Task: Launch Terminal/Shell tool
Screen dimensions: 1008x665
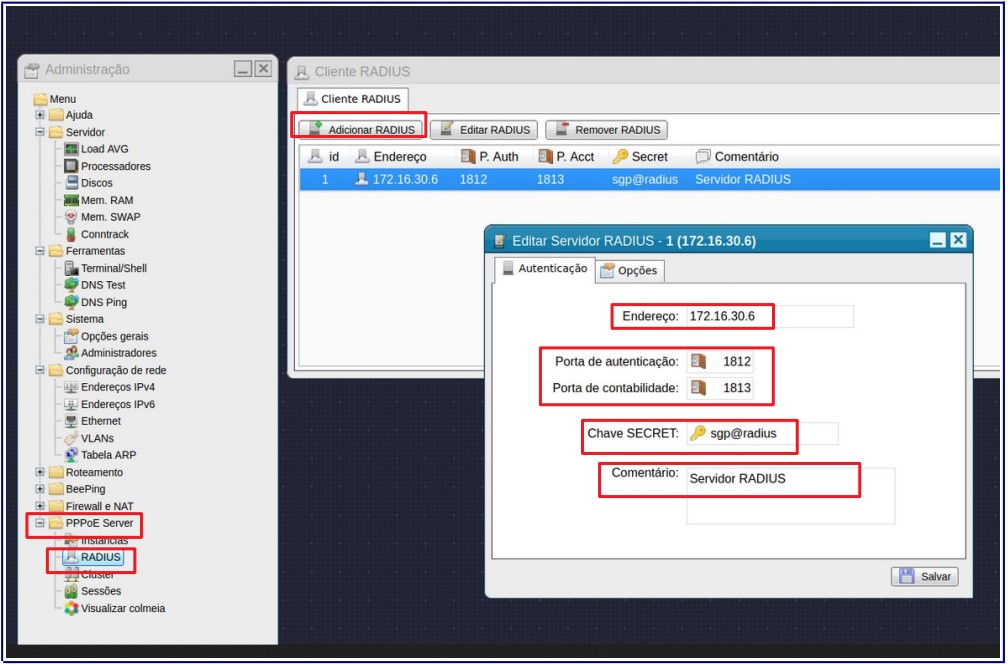Action: (113, 268)
